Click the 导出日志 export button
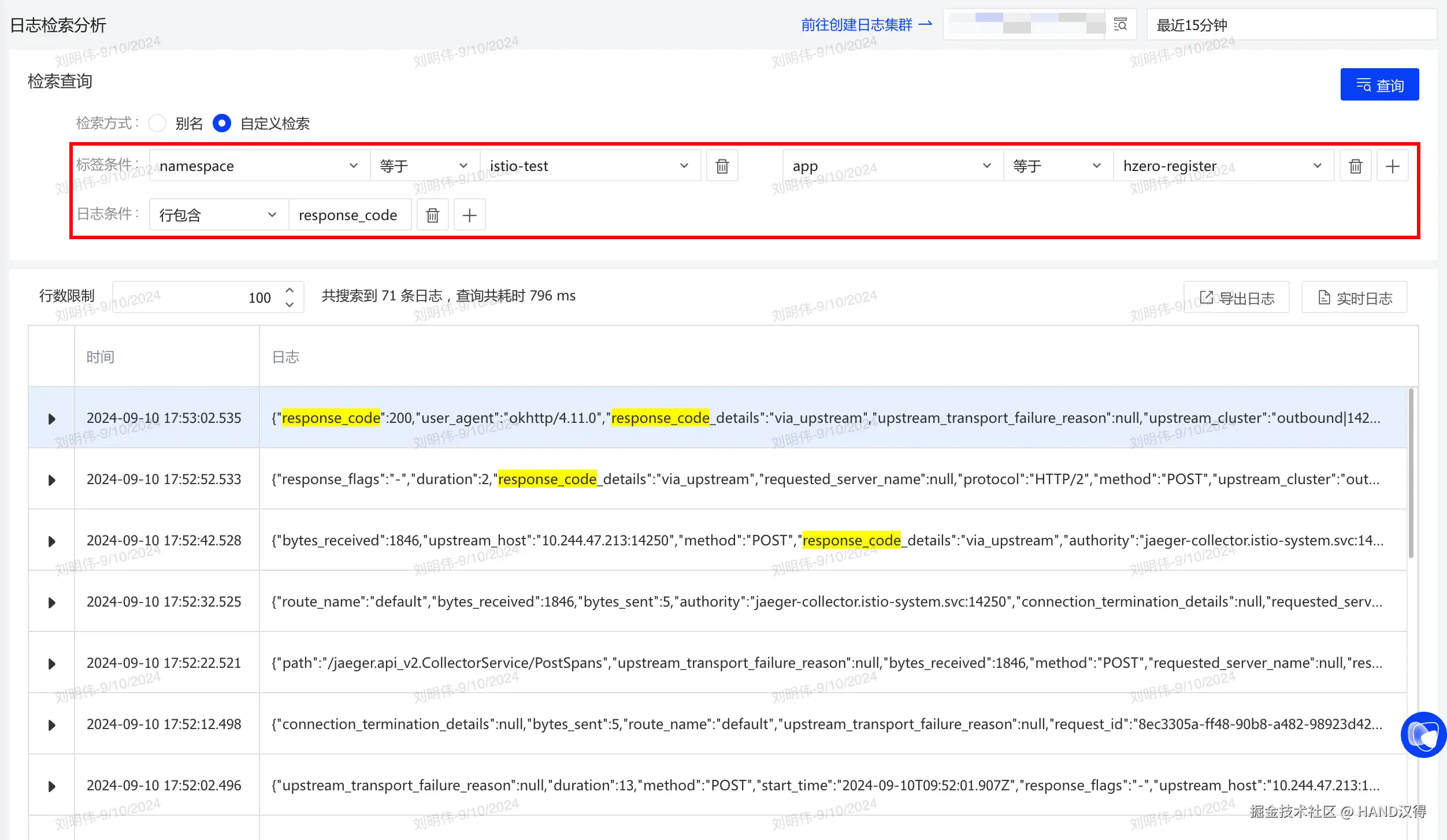The width and height of the screenshot is (1447, 840). [x=1236, y=298]
